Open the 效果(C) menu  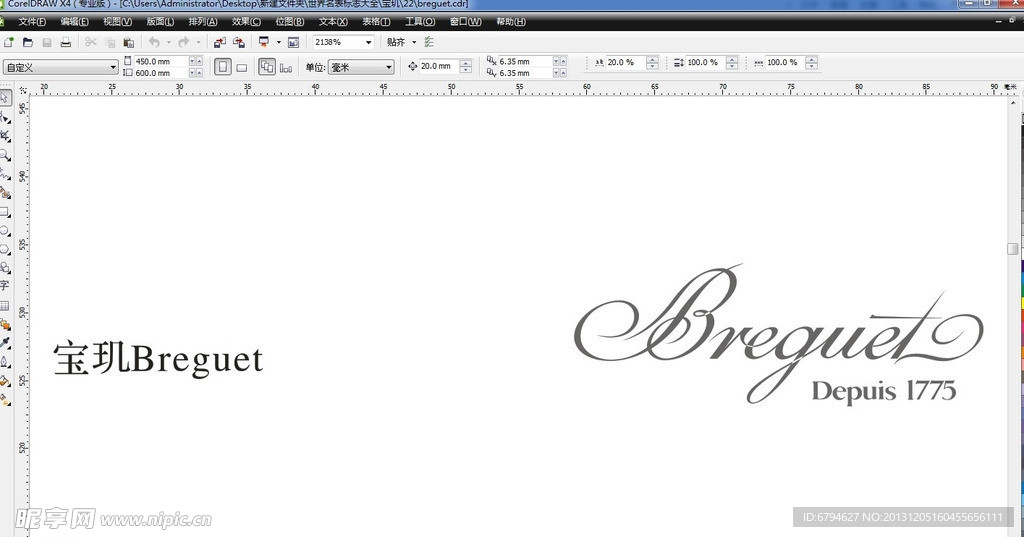pyautogui.click(x=246, y=22)
